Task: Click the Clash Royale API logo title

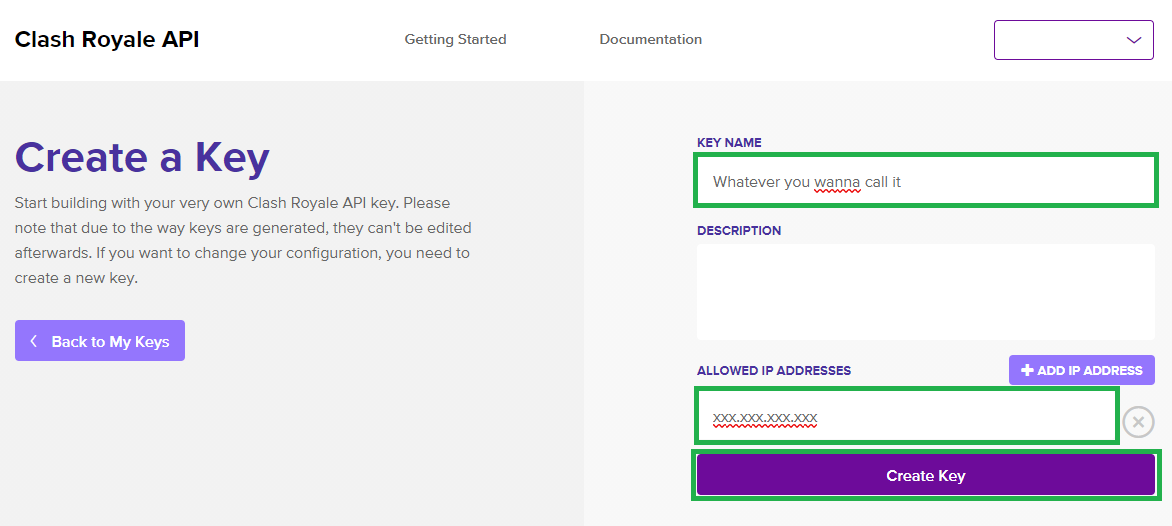Action: (x=107, y=40)
